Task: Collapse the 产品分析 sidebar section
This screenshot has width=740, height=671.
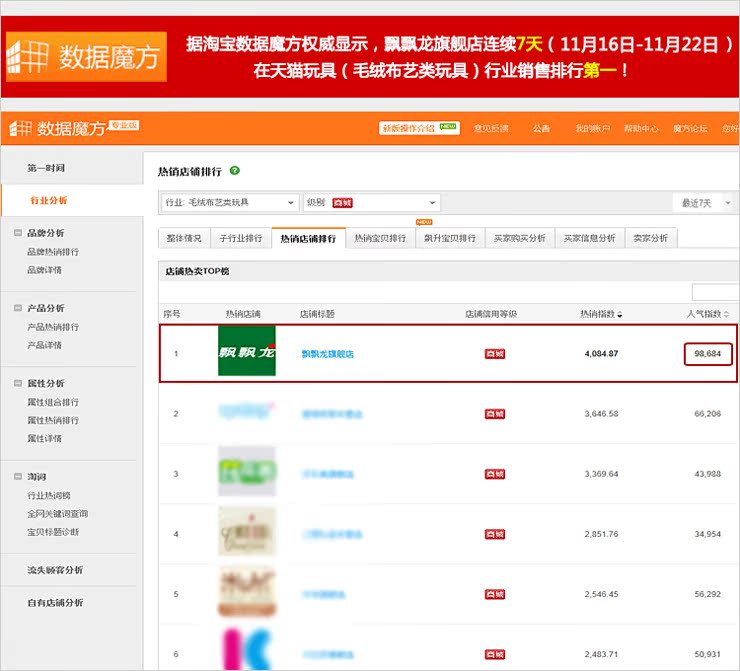Action: (x=18, y=308)
